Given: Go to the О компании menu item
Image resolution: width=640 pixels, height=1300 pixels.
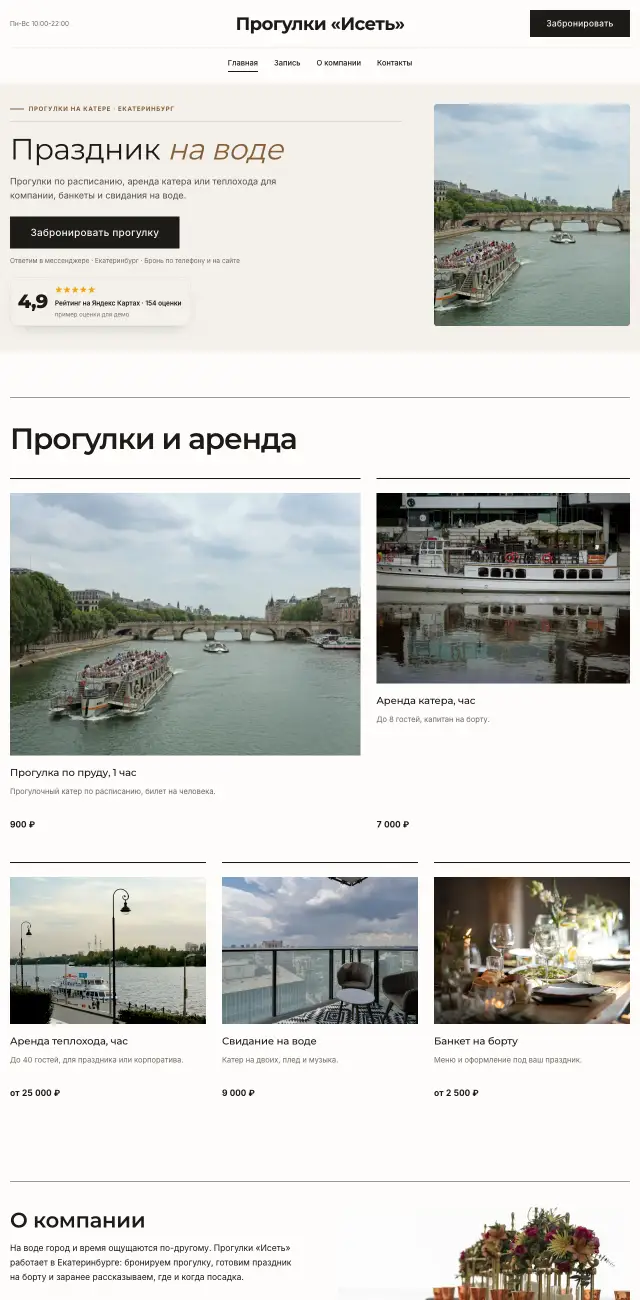Looking at the screenshot, I should pos(339,63).
